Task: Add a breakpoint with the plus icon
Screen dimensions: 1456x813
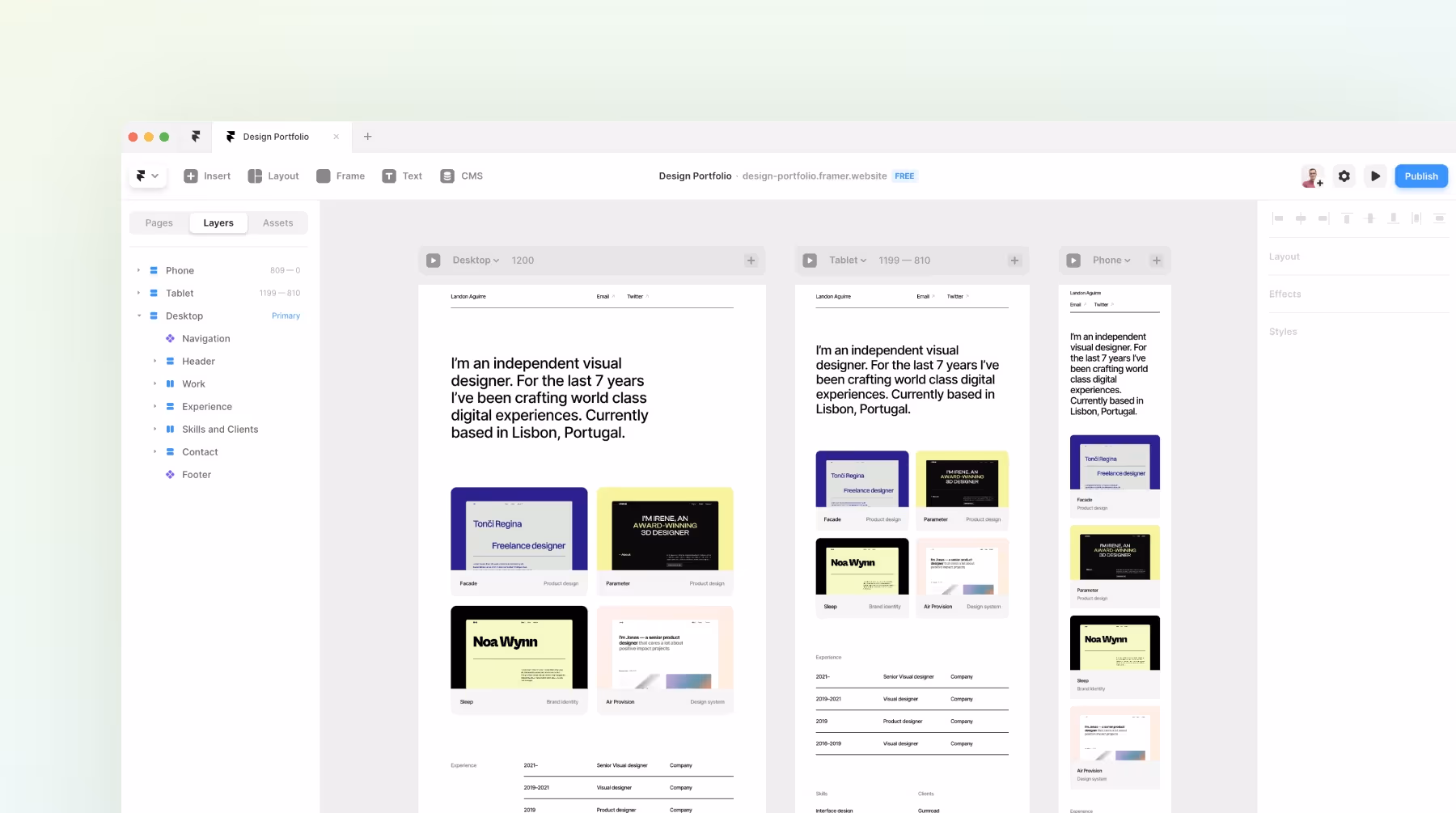Action: tap(751, 260)
